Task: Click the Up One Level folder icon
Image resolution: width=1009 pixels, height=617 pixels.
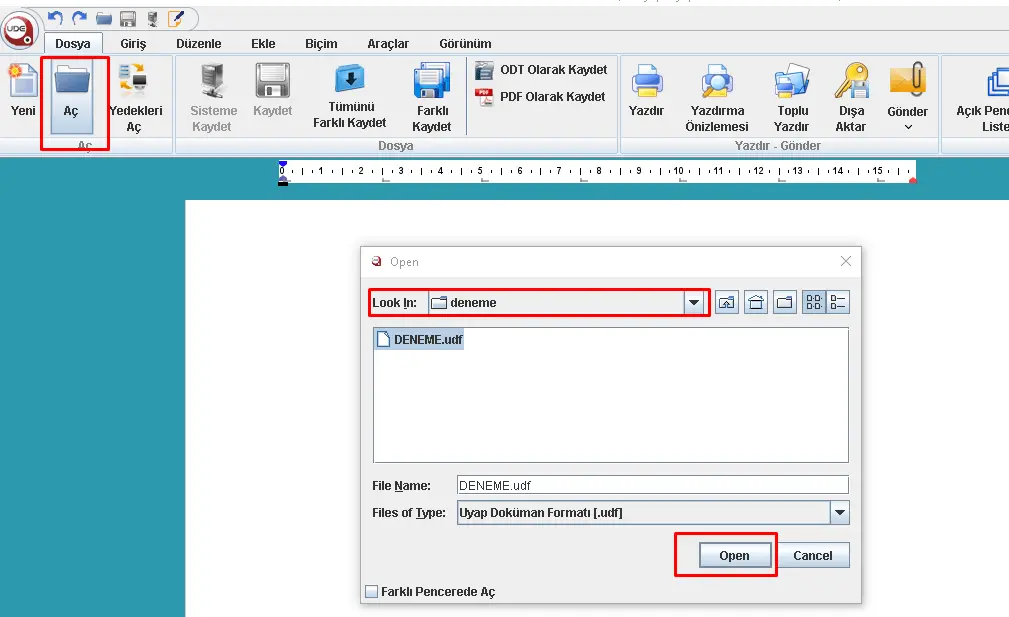Action: (x=727, y=303)
